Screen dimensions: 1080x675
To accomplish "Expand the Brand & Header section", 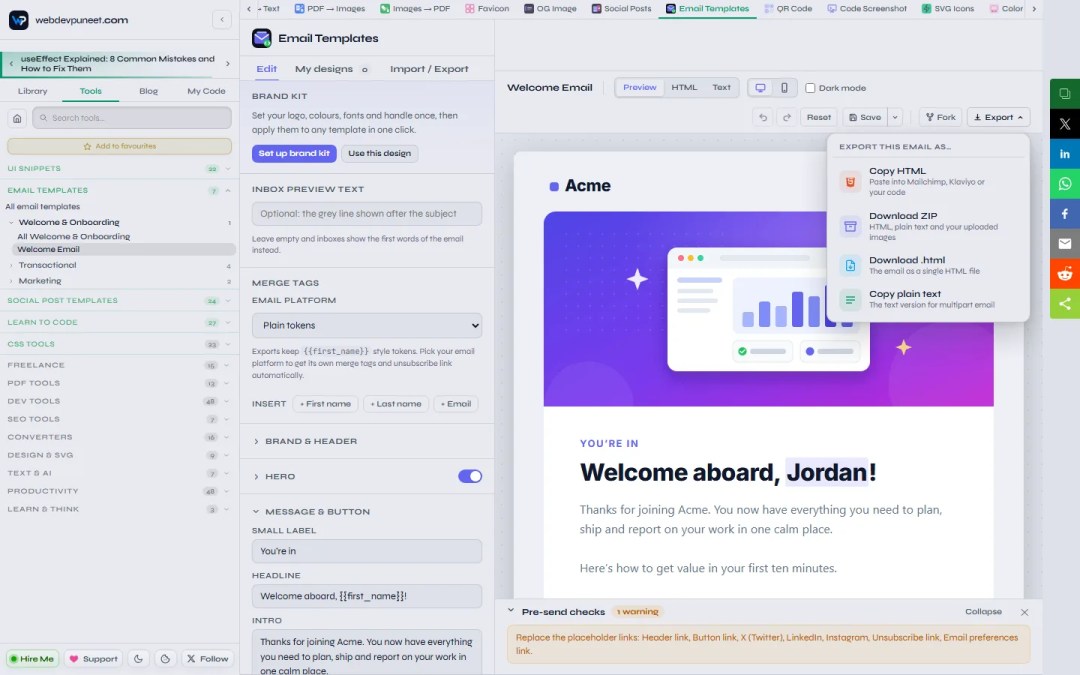I will pos(367,441).
